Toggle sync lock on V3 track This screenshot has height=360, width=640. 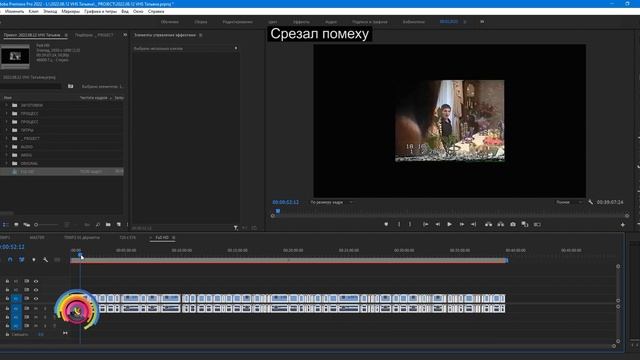coord(27,281)
